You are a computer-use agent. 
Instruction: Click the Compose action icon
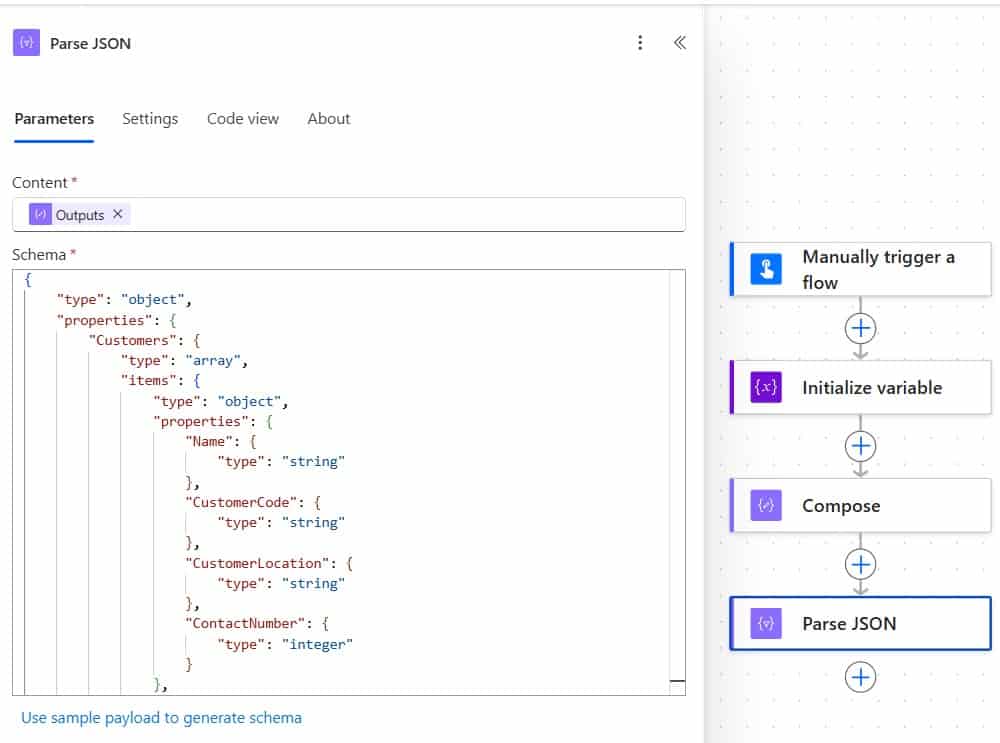click(x=766, y=505)
